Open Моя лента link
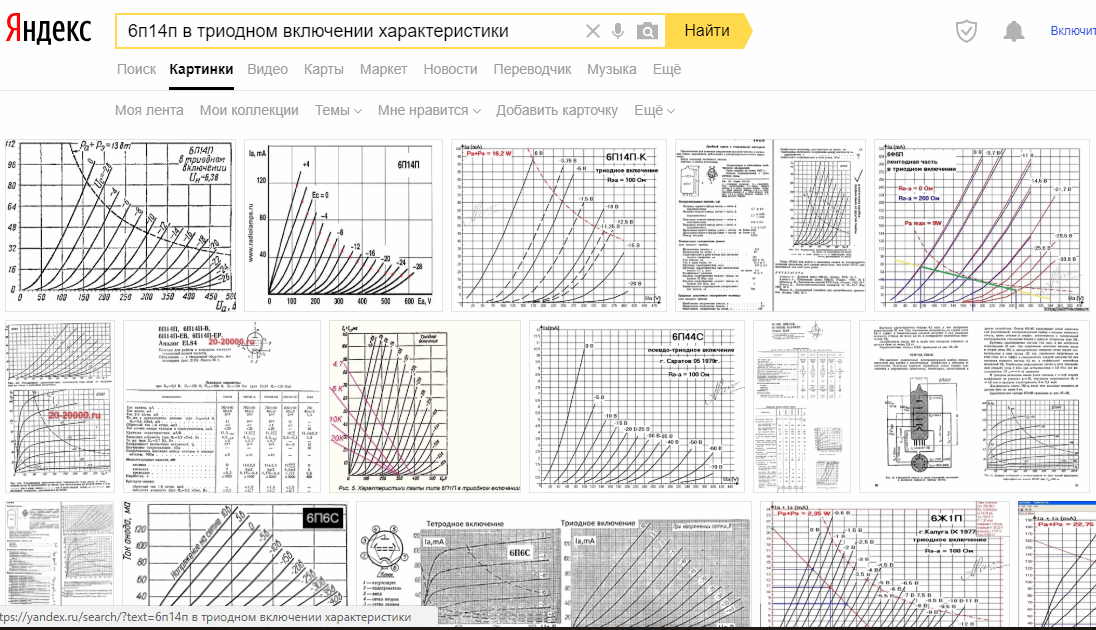 [149, 110]
